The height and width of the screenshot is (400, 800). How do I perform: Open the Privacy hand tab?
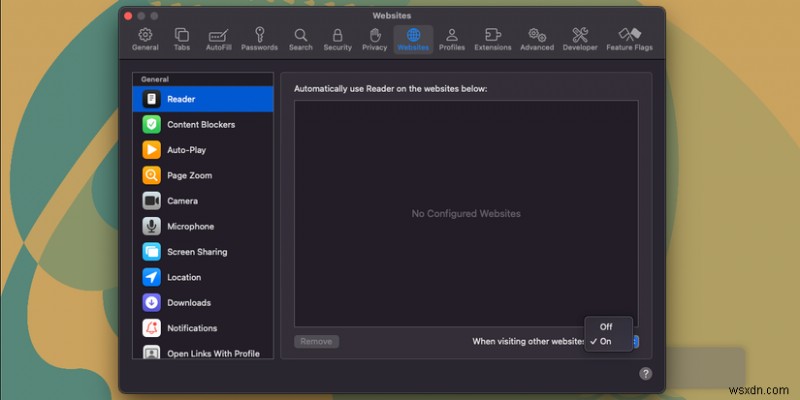374,40
